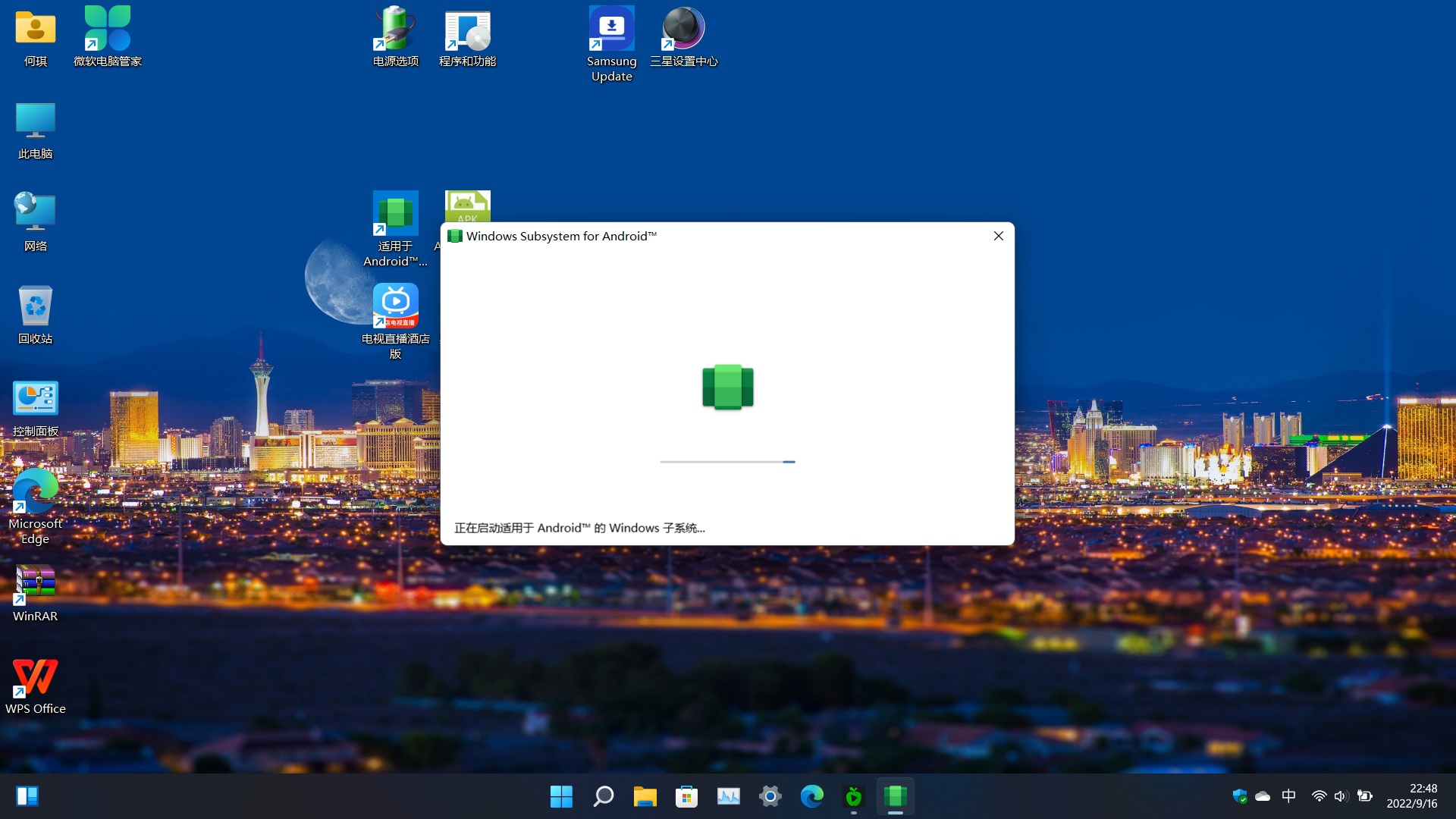The height and width of the screenshot is (819, 1456).
Task: Launch WPS Office shortcut
Action: coord(35,677)
